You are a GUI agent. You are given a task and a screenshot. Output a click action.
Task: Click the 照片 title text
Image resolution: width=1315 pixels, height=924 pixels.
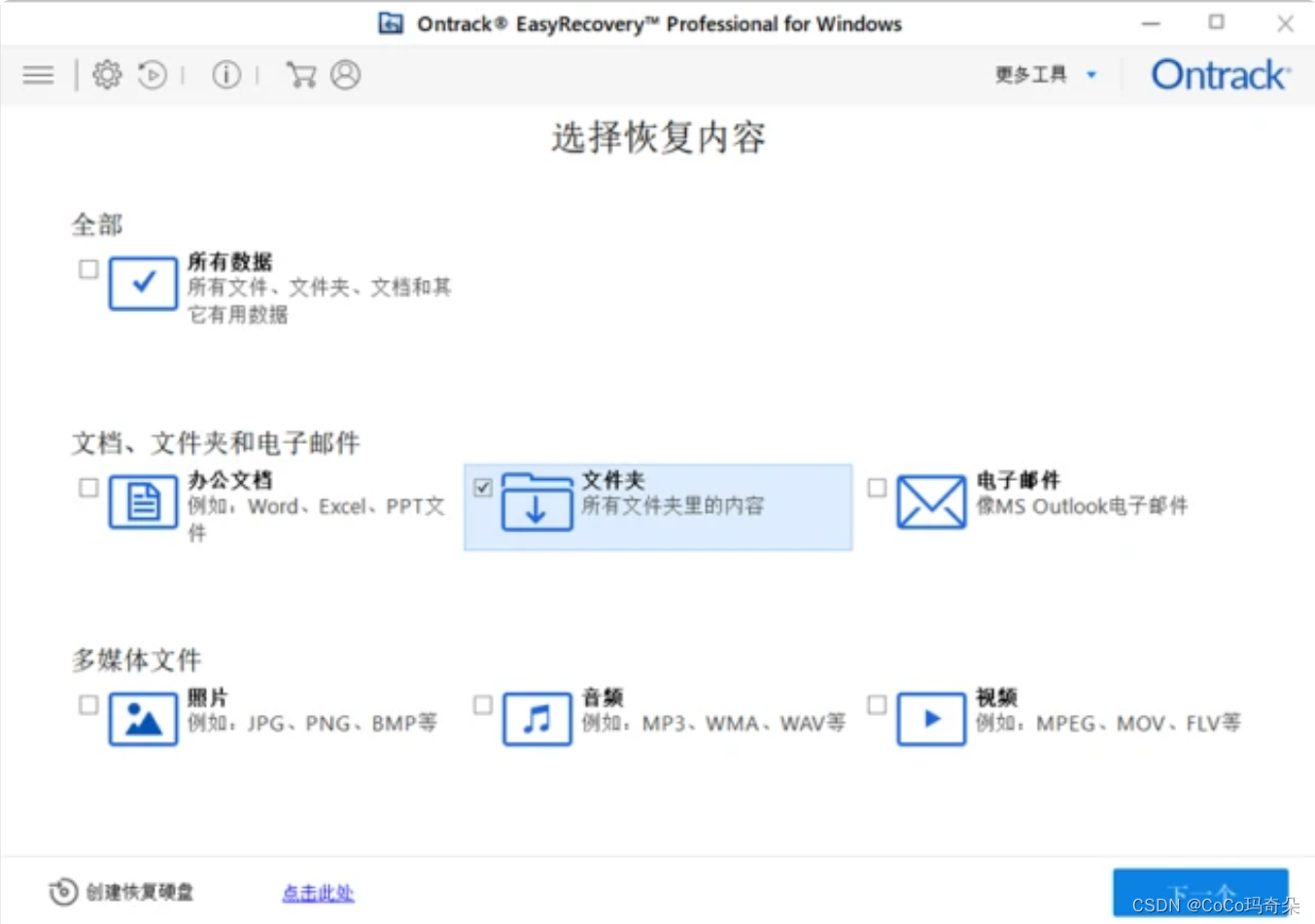point(208,698)
